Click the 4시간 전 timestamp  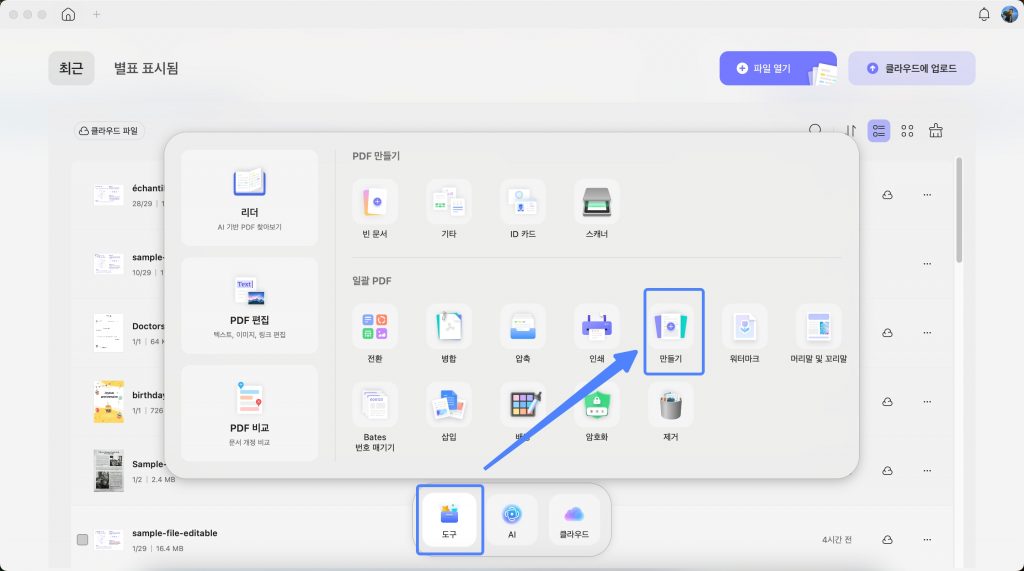click(x=837, y=540)
